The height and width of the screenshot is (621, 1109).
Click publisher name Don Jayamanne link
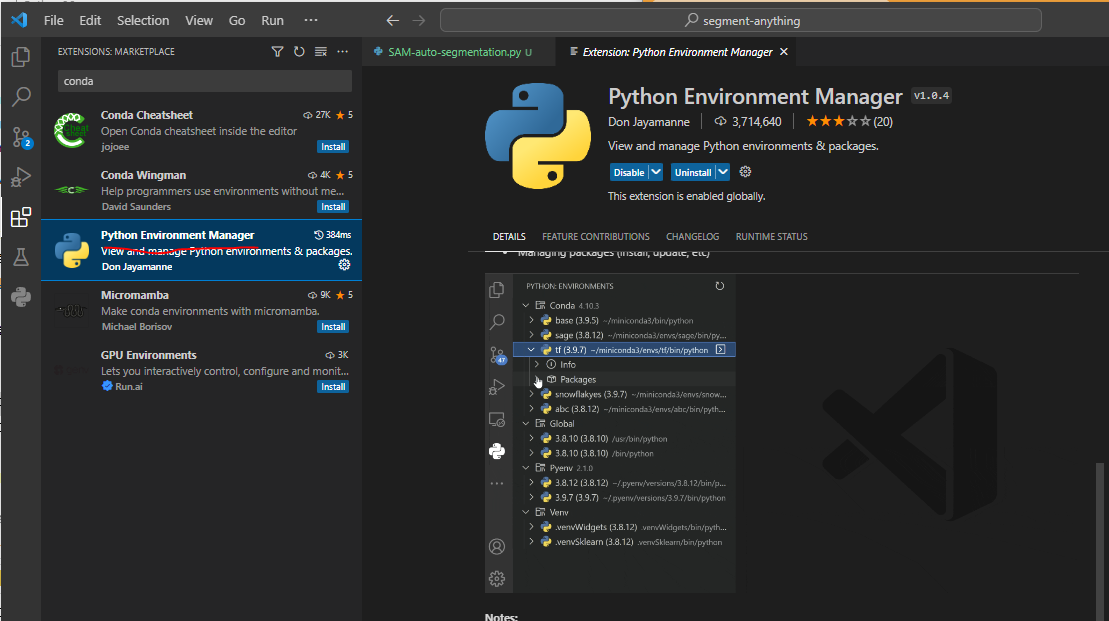tap(649, 122)
